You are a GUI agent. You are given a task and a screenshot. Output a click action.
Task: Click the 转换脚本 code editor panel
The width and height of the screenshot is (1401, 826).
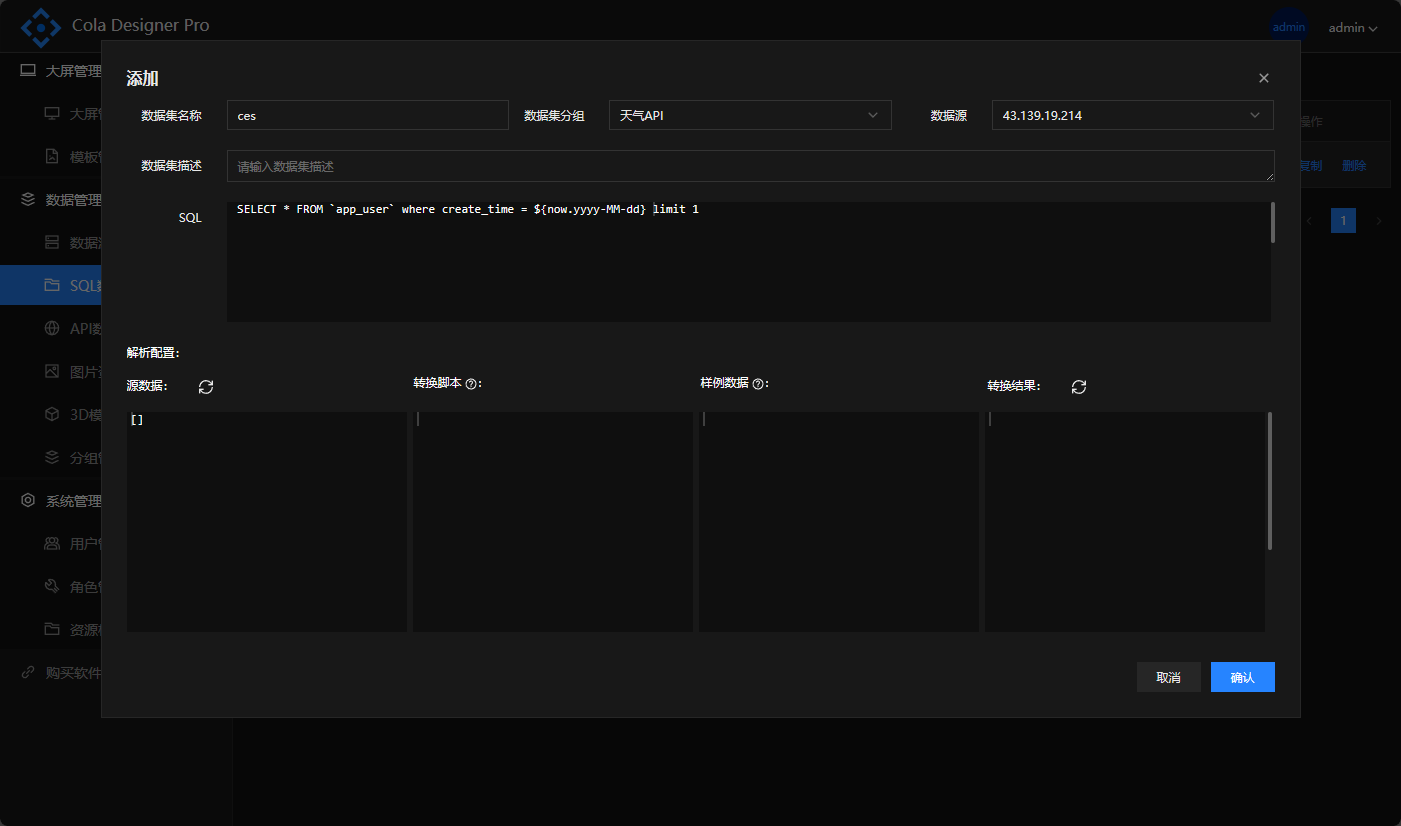pos(552,521)
